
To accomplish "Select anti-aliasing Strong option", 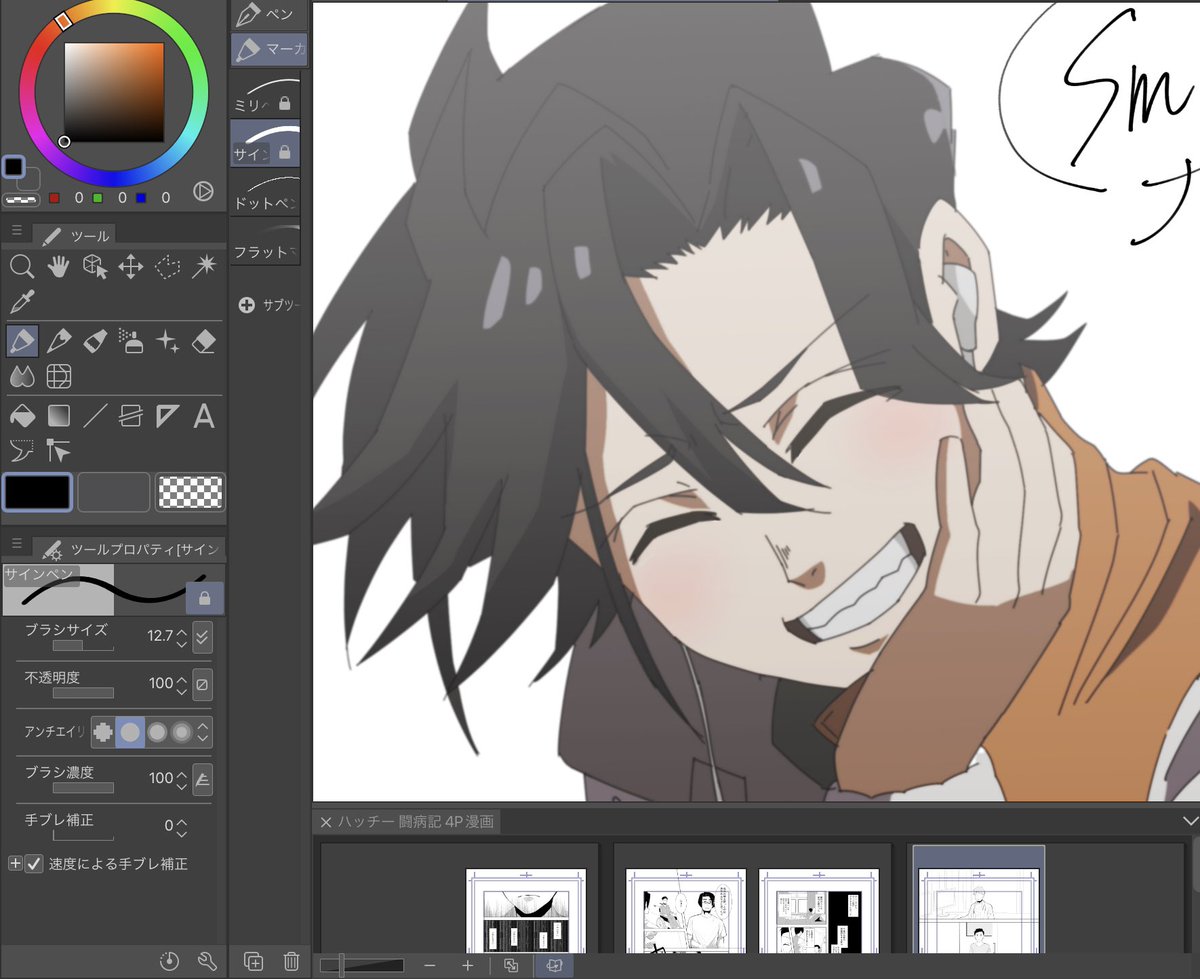I will click(x=181, y=732).
